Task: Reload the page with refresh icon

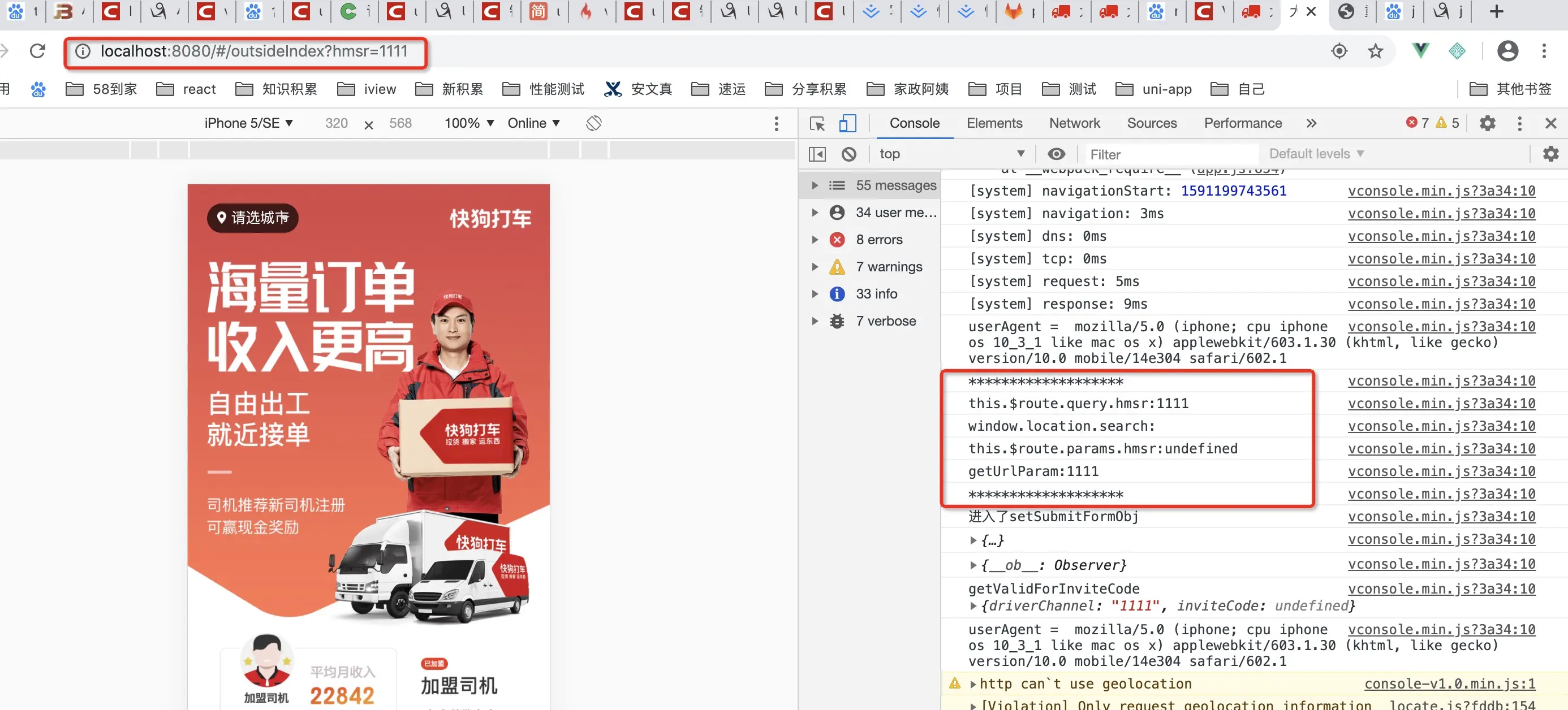Action: (x=38, y=51)
